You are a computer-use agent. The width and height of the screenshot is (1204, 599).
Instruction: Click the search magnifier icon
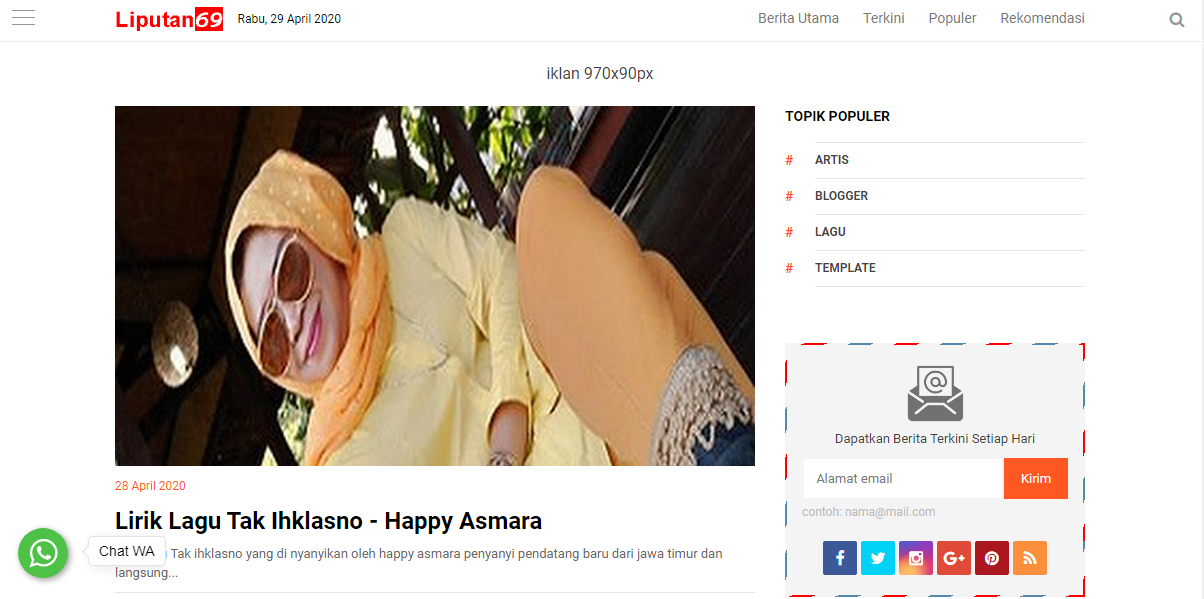coord(1177,19)
